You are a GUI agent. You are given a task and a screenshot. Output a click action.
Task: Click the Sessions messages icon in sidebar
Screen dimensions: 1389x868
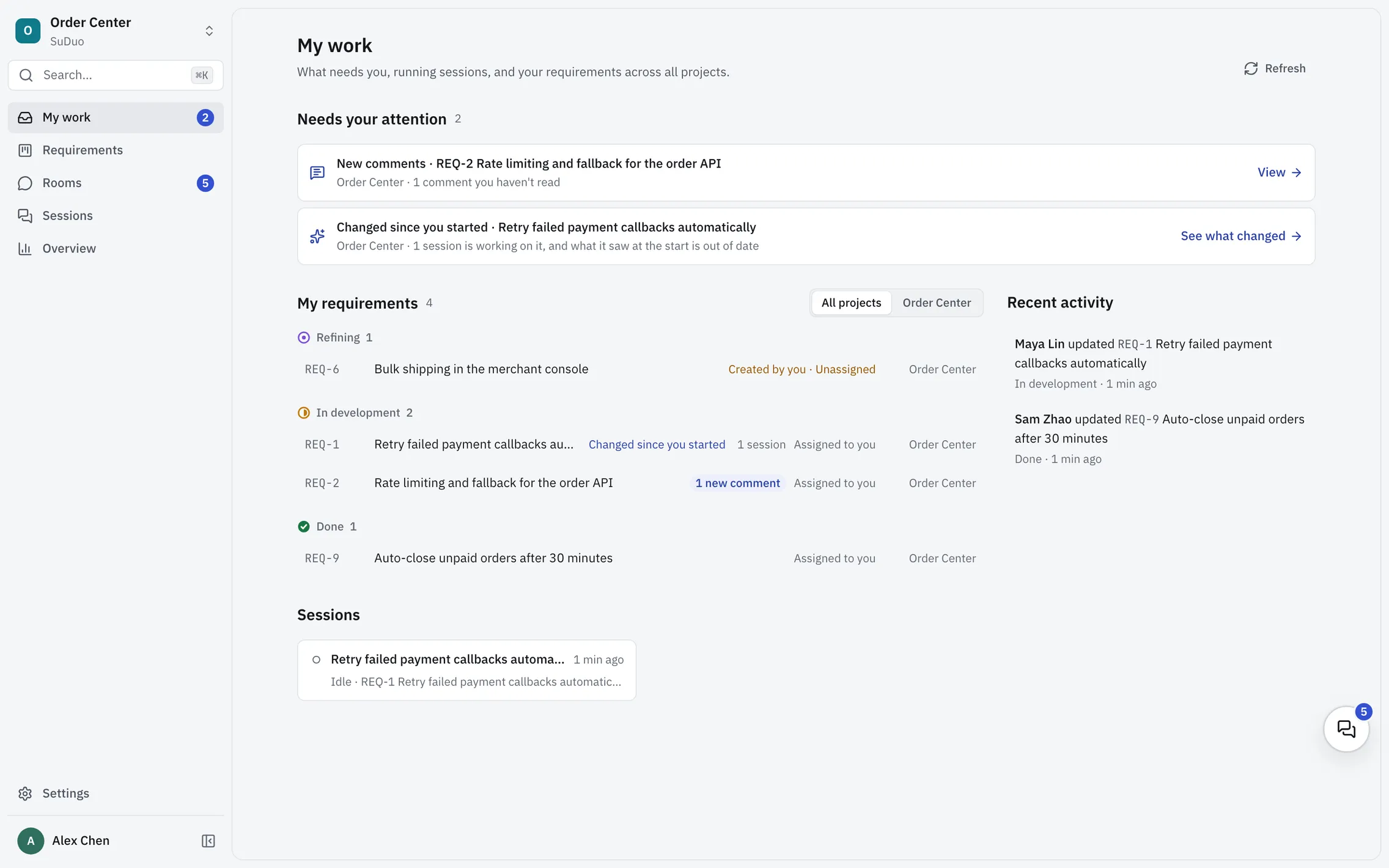(25, 216)
